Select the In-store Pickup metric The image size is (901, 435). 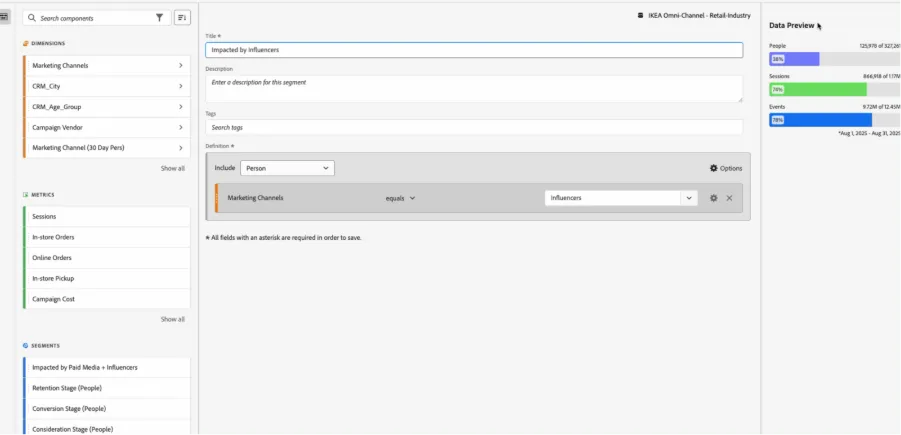coord(107,278)
